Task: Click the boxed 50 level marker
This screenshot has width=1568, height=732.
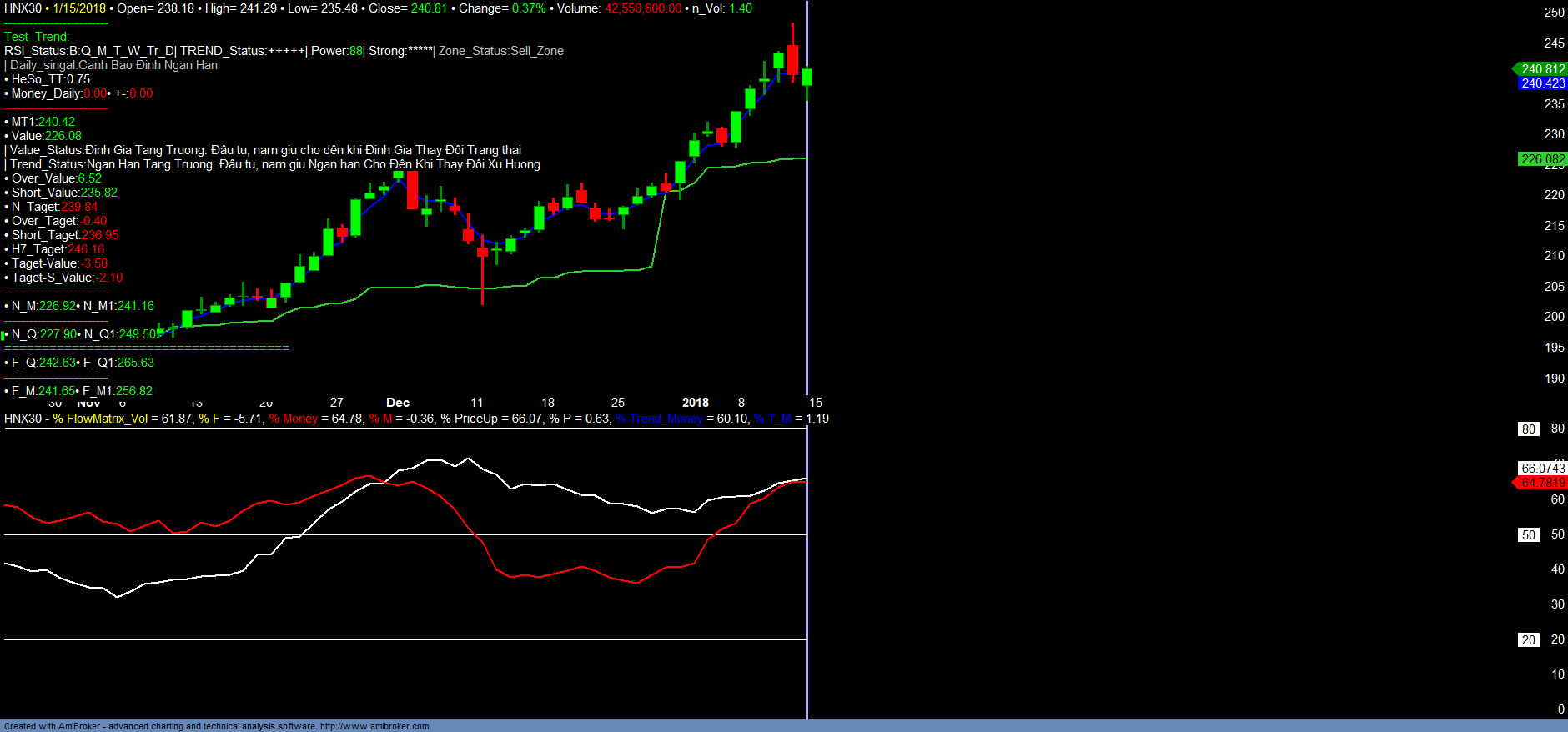Action: [x=1528, y=535]
